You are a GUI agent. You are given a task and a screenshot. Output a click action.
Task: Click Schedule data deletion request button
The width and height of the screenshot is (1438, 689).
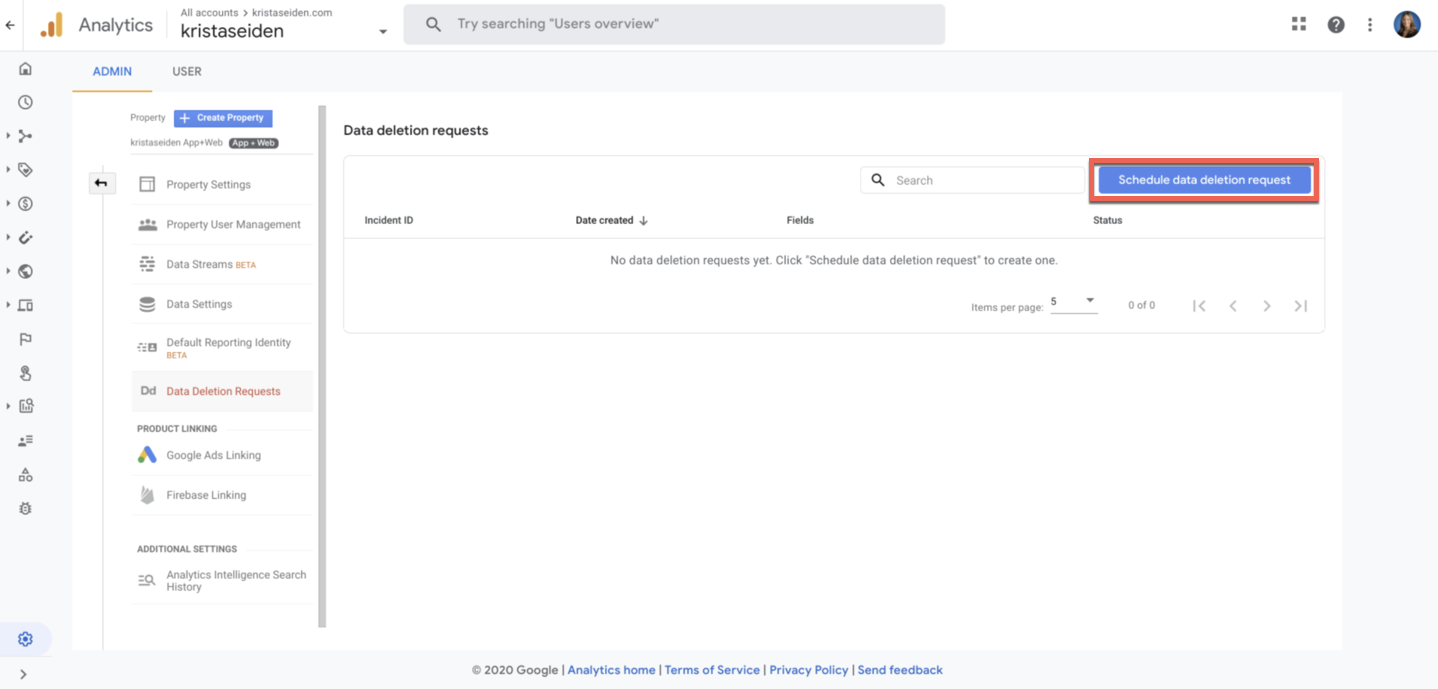(x=1204, y=180)
